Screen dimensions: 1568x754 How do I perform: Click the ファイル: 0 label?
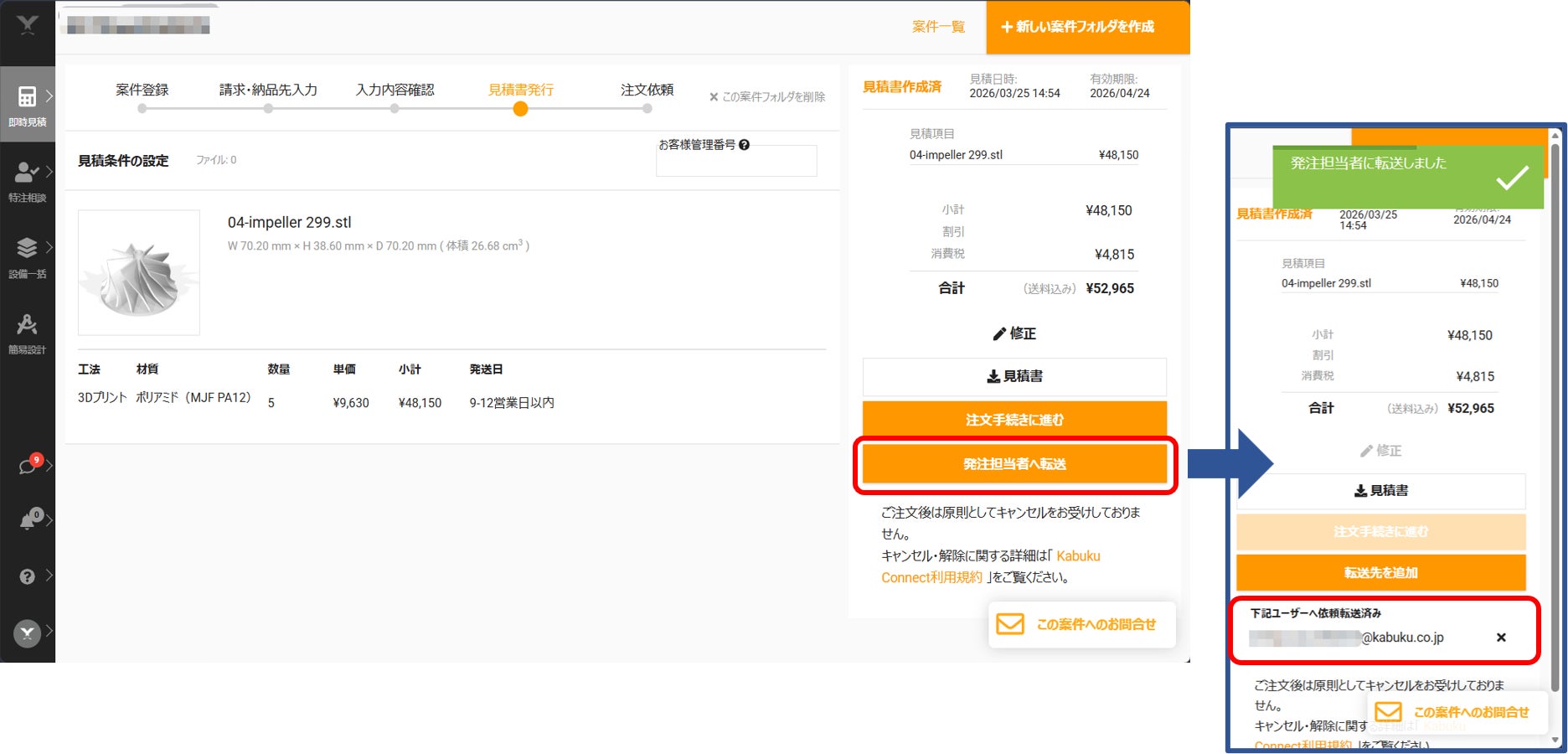coord(216,160)
